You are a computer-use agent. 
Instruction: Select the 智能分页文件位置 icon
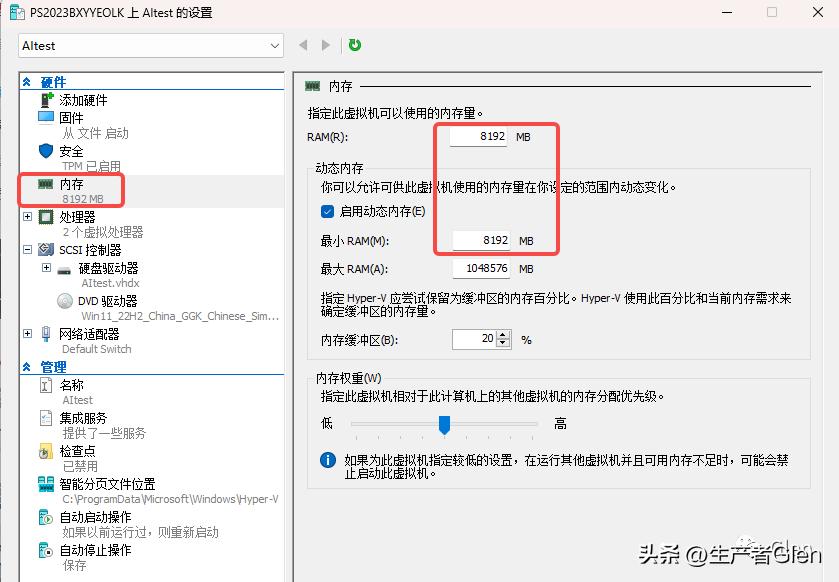(44, 482)
